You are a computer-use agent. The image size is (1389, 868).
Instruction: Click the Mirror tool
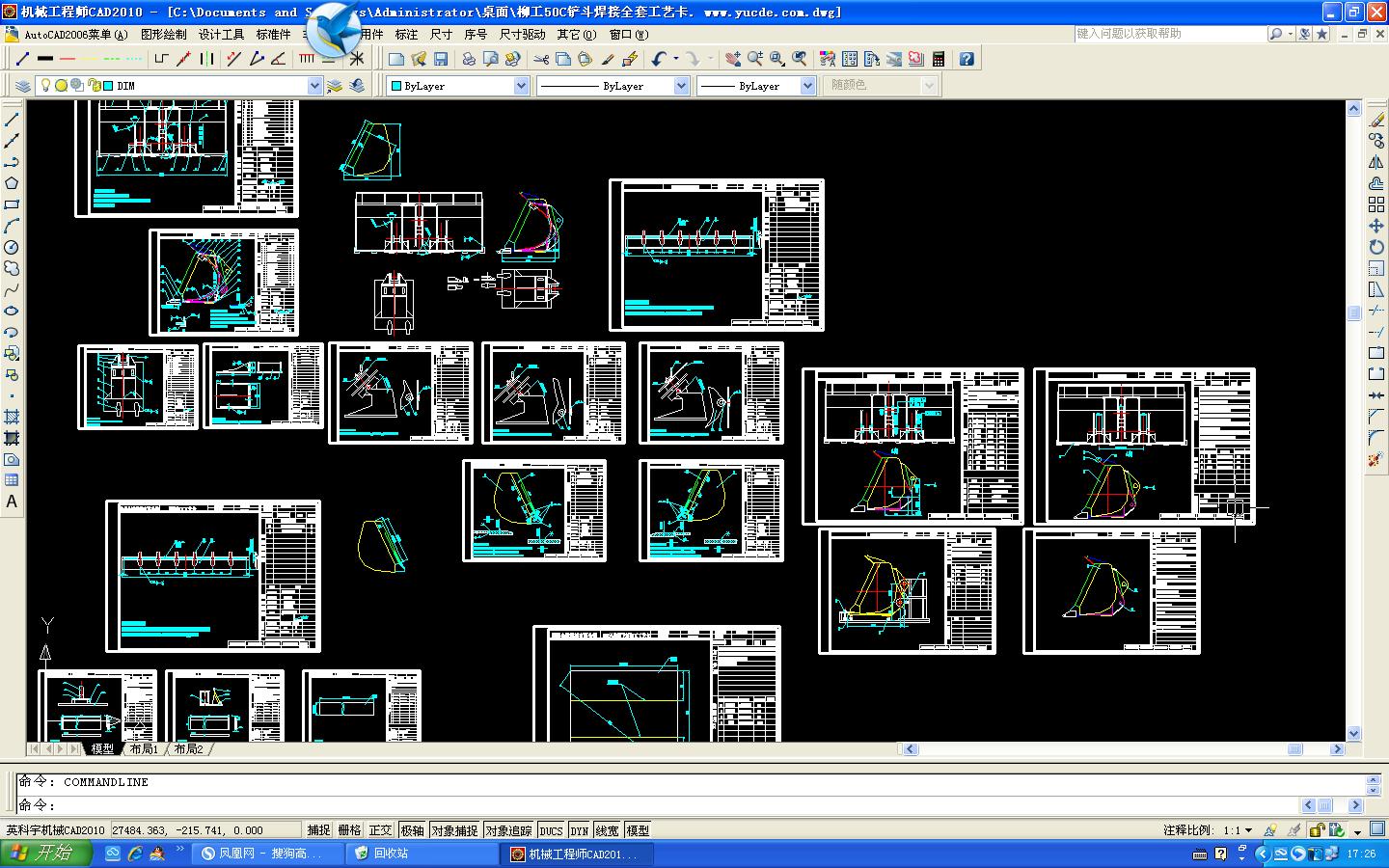click(x=1376, y=162)
